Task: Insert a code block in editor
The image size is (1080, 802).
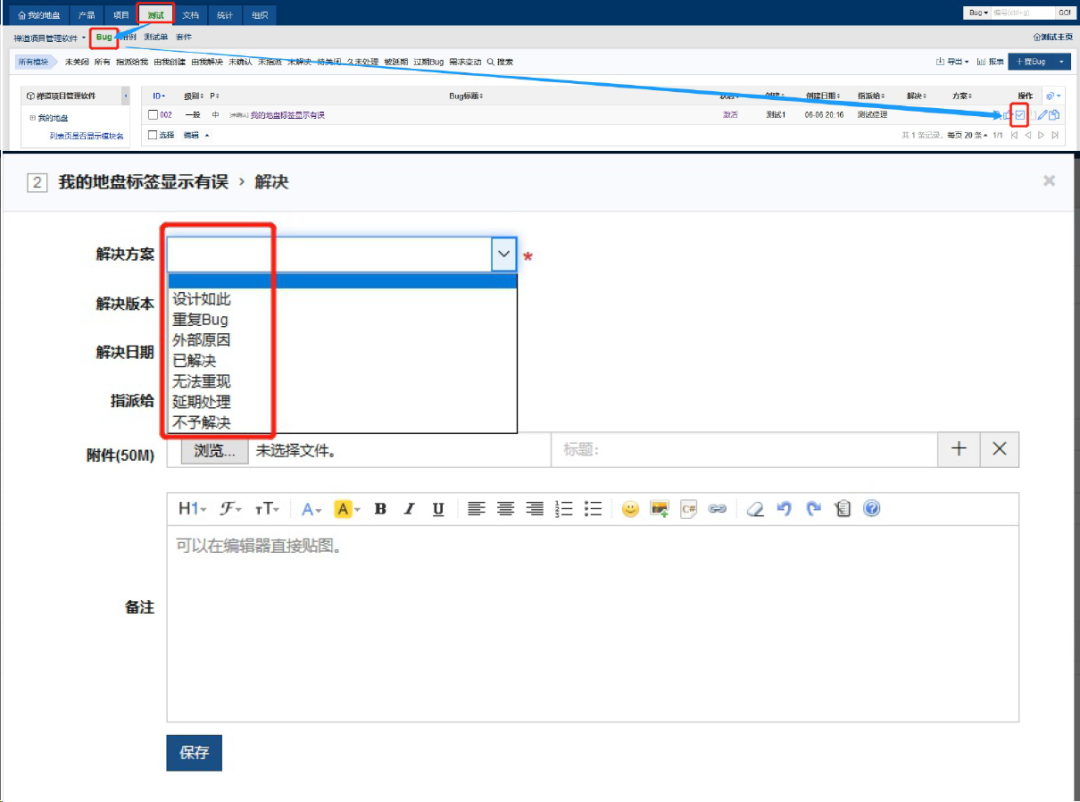Action: [688, 509]
